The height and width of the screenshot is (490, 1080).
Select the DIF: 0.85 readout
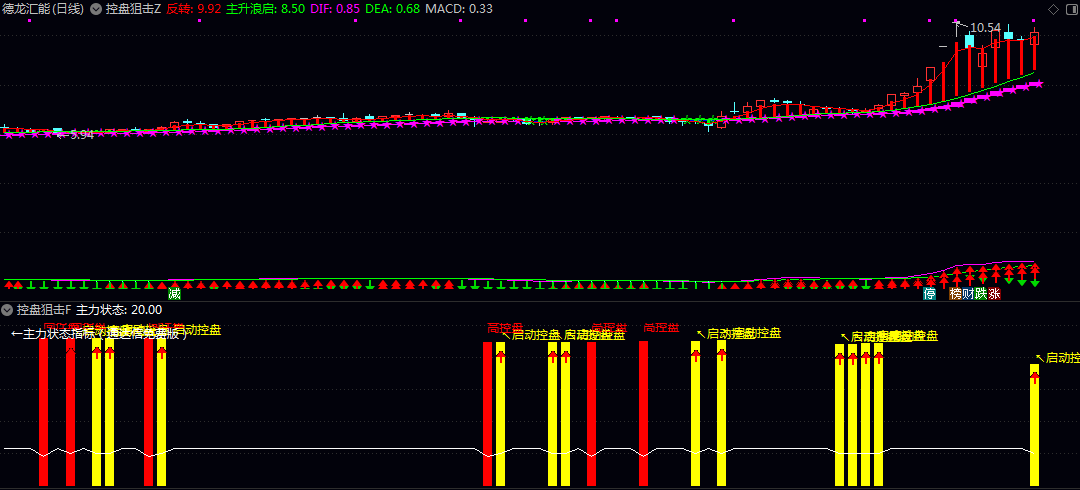(x=335, y=9)
